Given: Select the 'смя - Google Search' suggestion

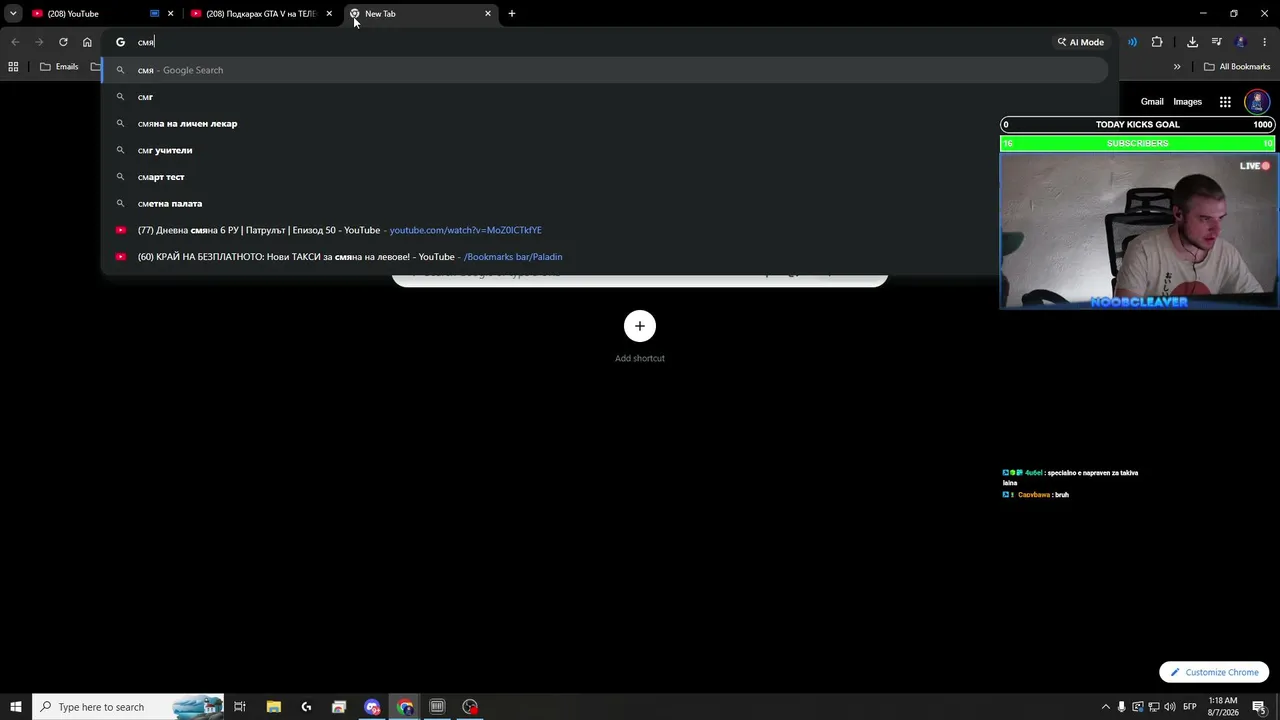Looking at the screenshot, I should 606,70.
